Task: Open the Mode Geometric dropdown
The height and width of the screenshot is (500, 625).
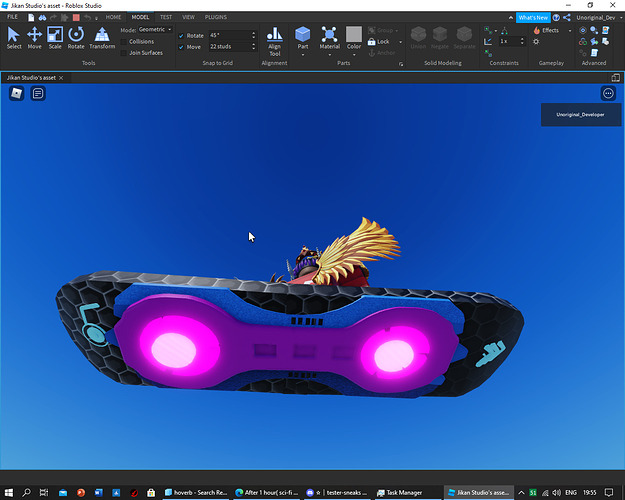Action: pyautogui.click(x=155, y=30)
